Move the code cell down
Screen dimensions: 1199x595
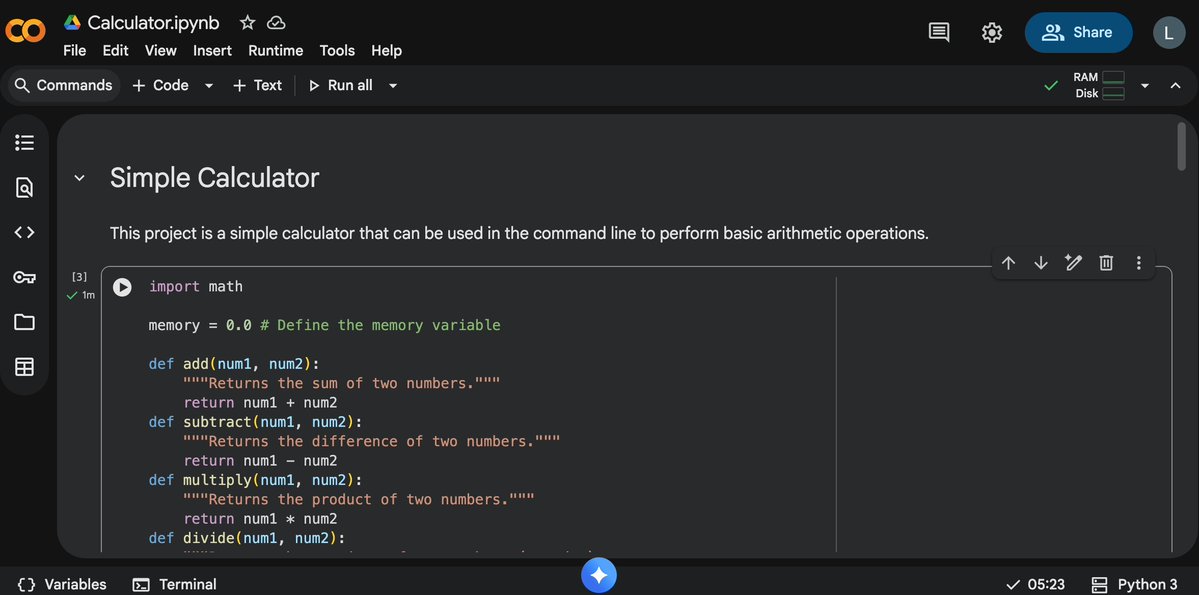[1040, 262]
